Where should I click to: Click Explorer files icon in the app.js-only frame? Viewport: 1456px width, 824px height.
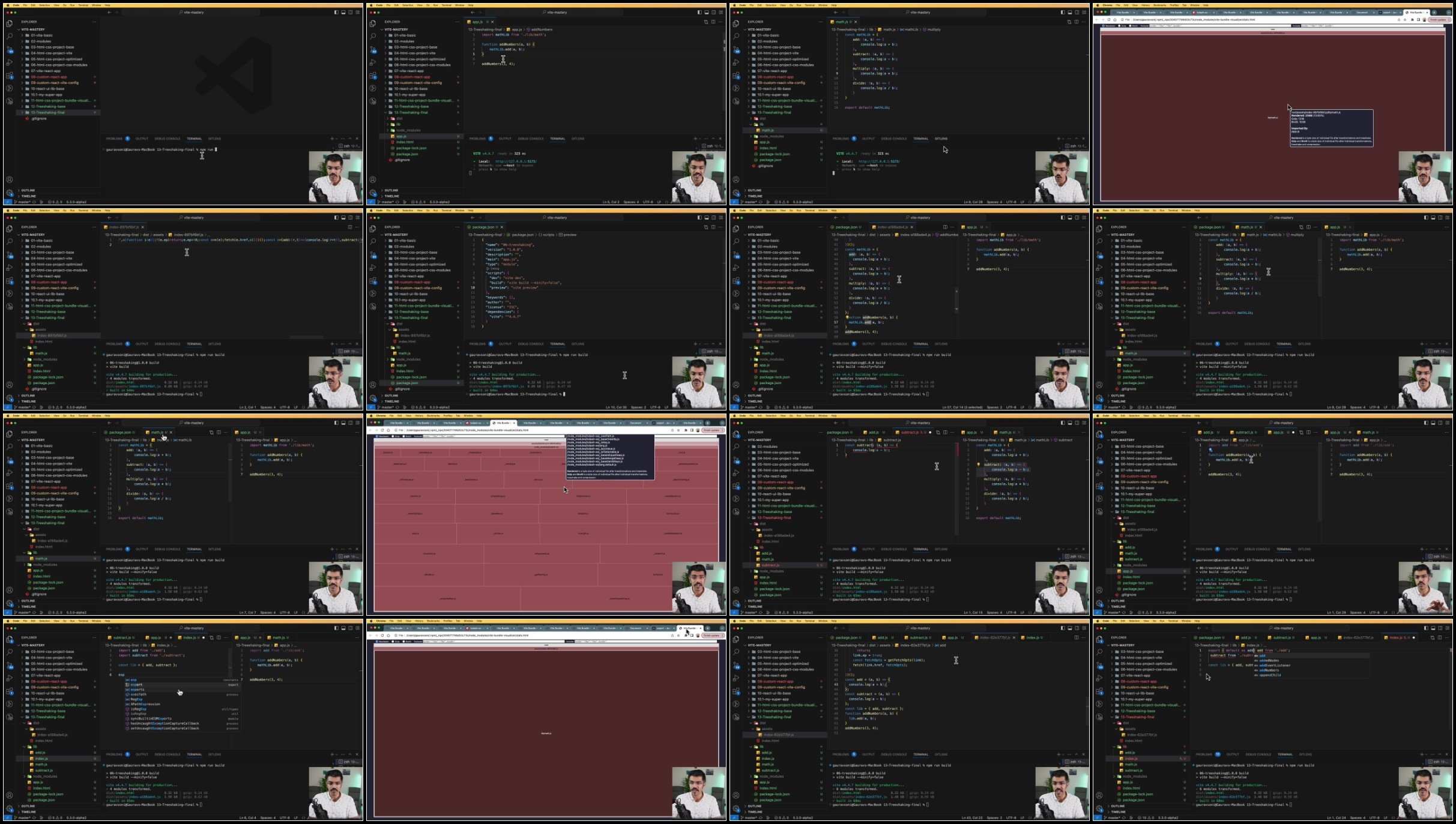pyautogui.click(x=373, y=23)
